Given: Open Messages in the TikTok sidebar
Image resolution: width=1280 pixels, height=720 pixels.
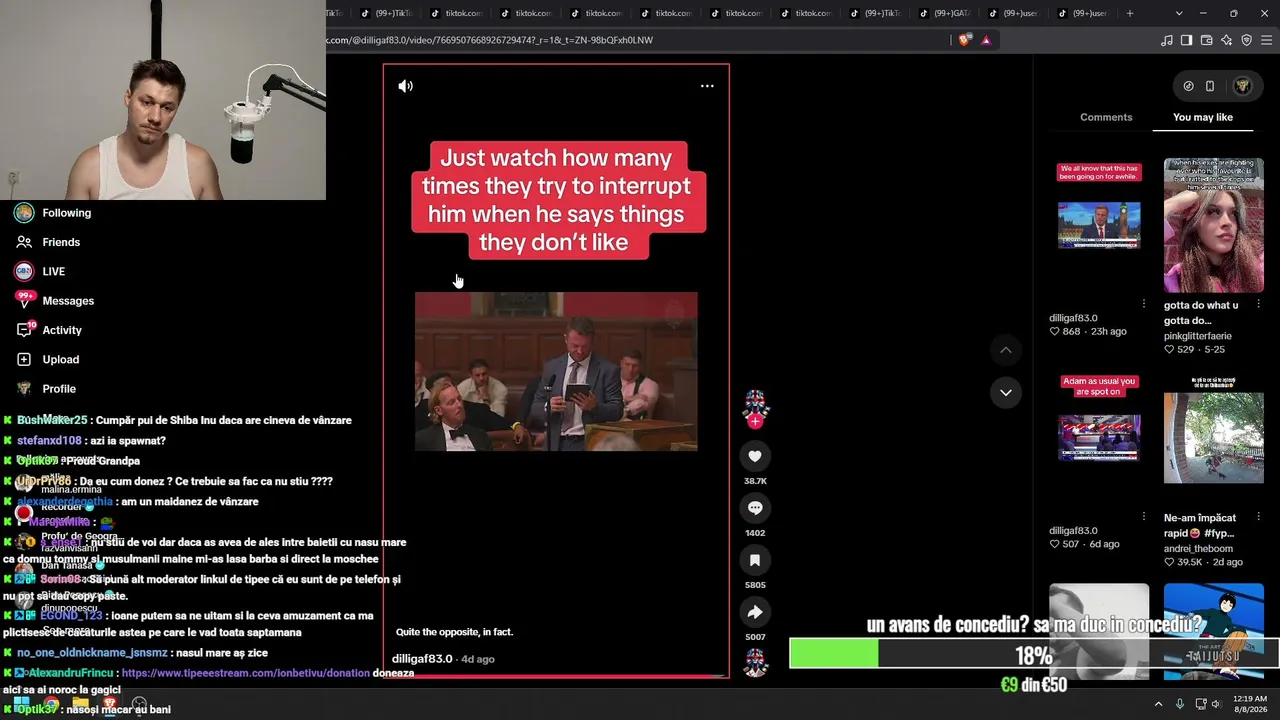Looking at the screenshot, I should pyautogui.click(x=68, y=301).
